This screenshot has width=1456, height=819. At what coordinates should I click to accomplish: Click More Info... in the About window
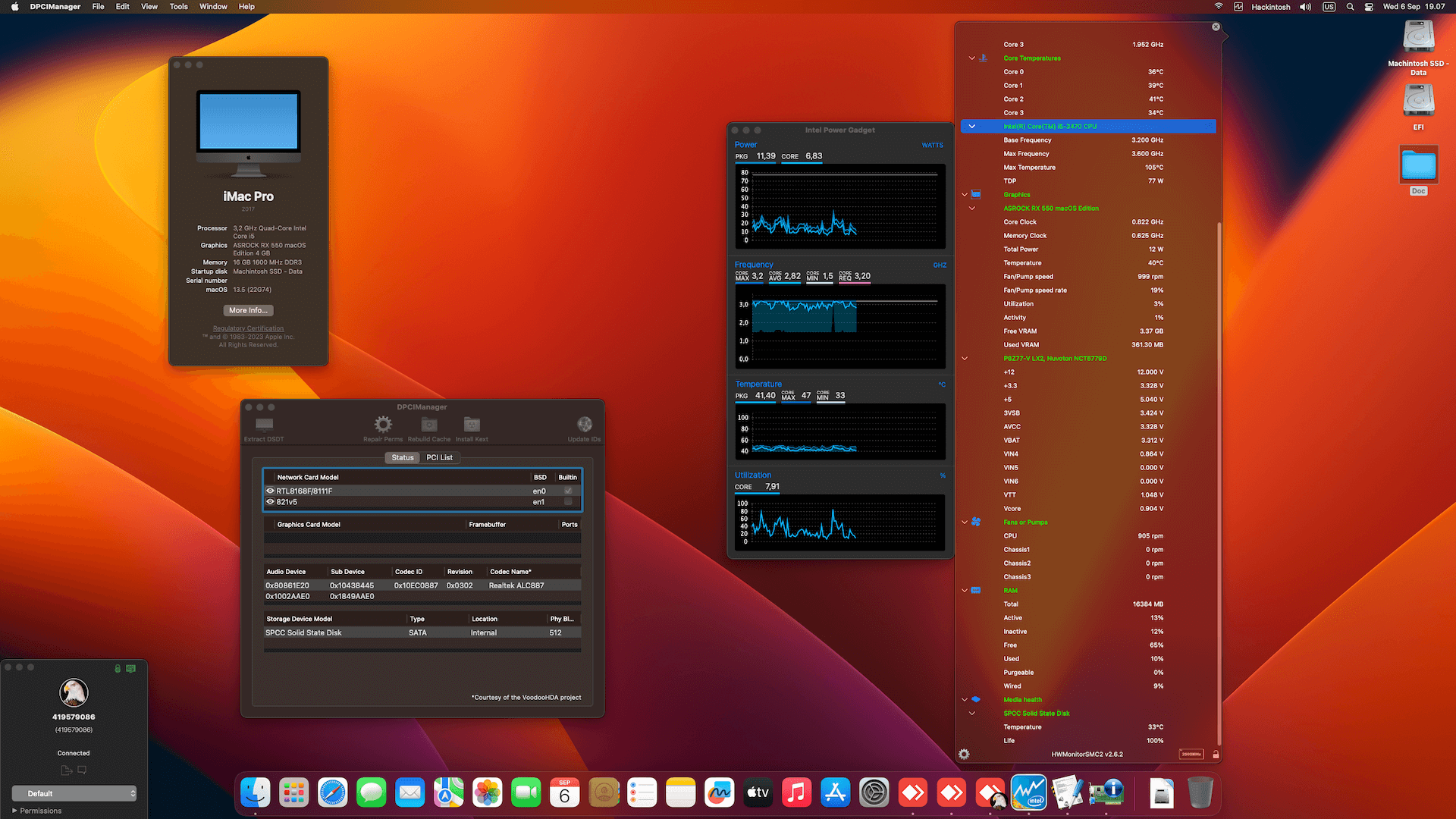pyautogui.click(x=249, y=310)
